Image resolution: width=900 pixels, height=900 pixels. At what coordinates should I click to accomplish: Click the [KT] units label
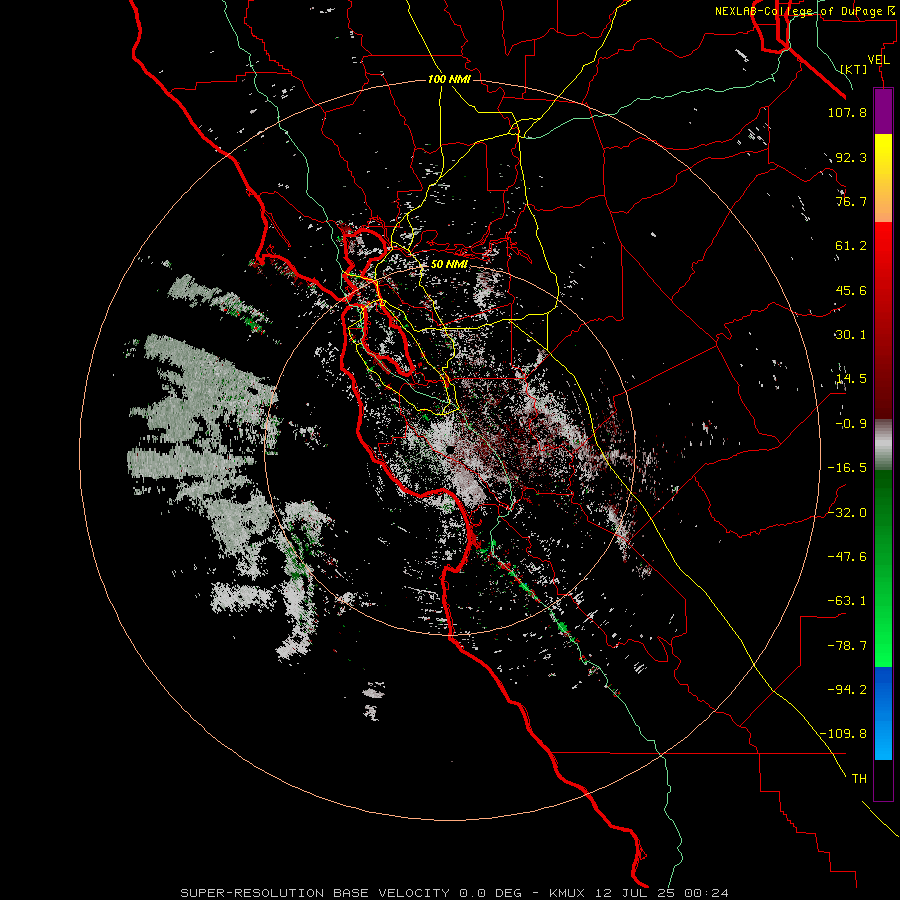854,69
